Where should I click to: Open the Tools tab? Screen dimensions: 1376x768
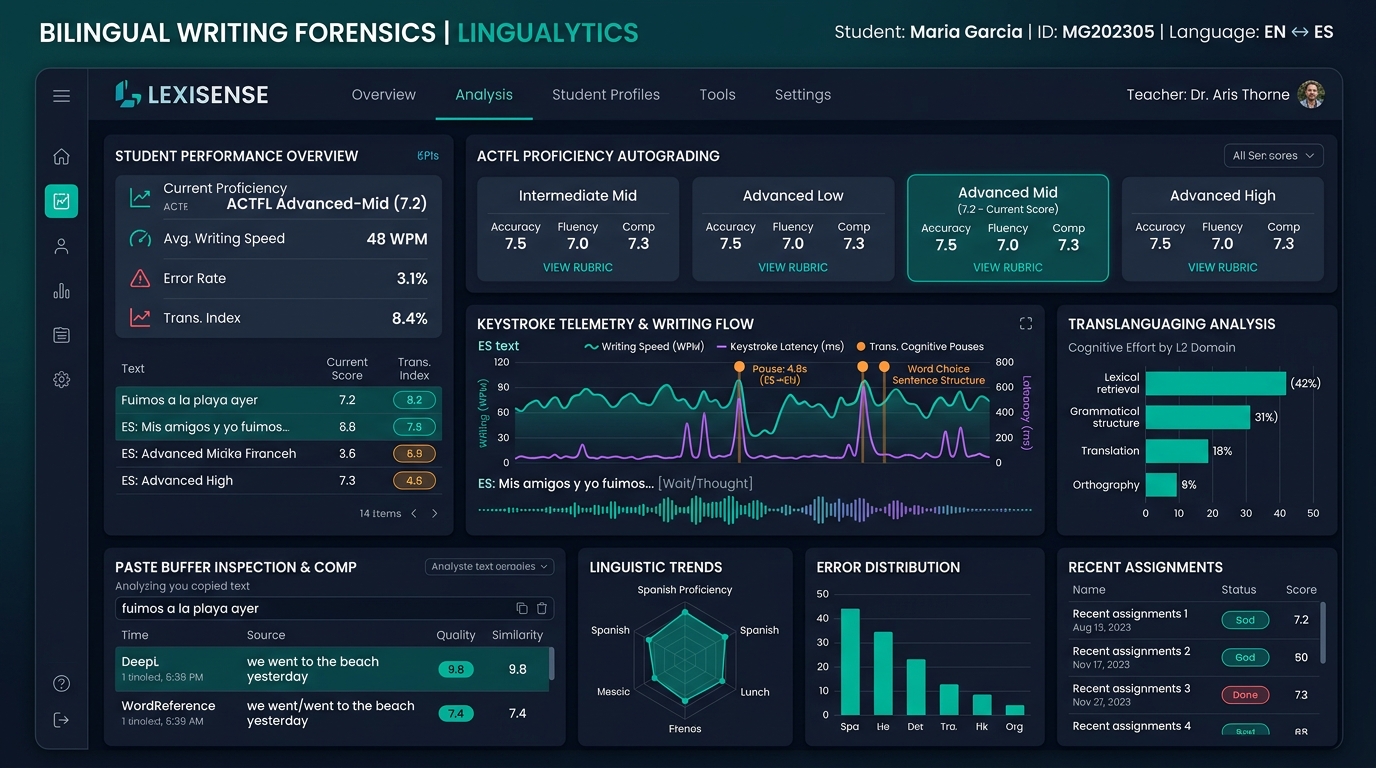pos(717,95)
